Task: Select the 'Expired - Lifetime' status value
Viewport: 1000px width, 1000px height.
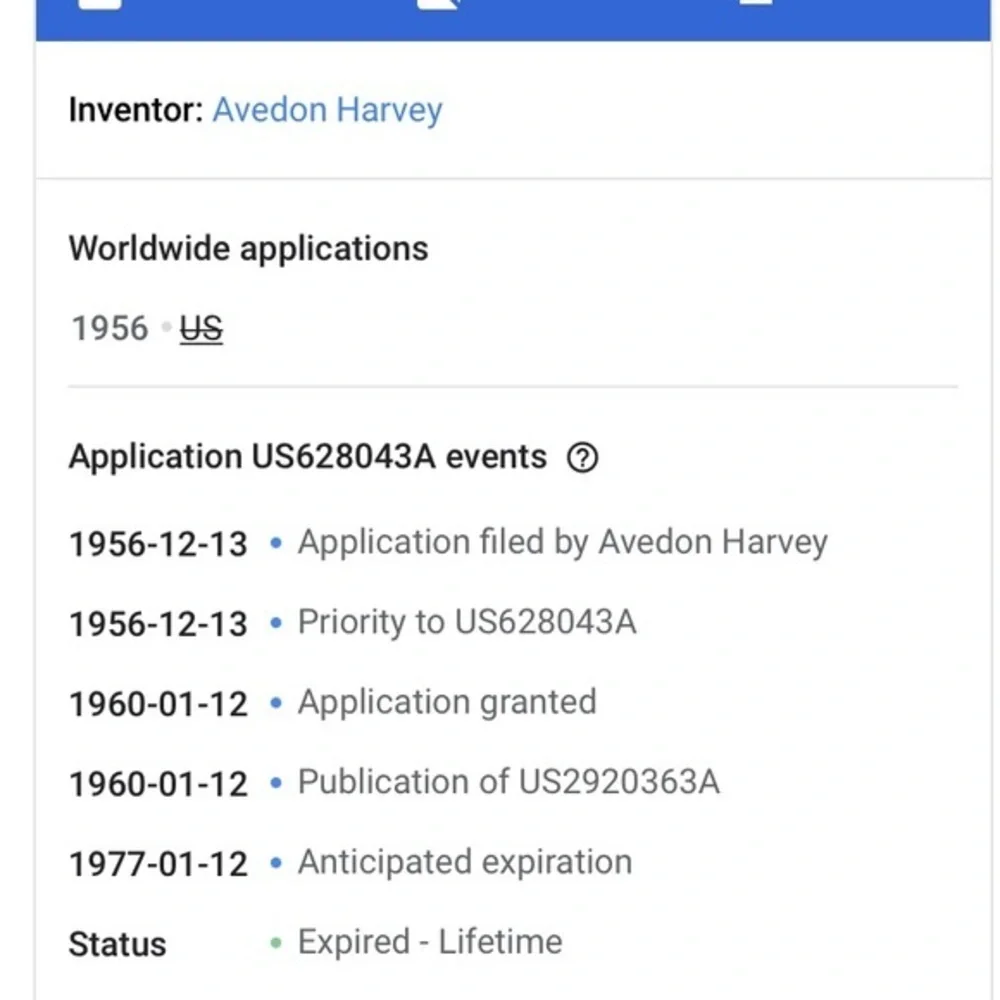Action: [x=430, y=942]
